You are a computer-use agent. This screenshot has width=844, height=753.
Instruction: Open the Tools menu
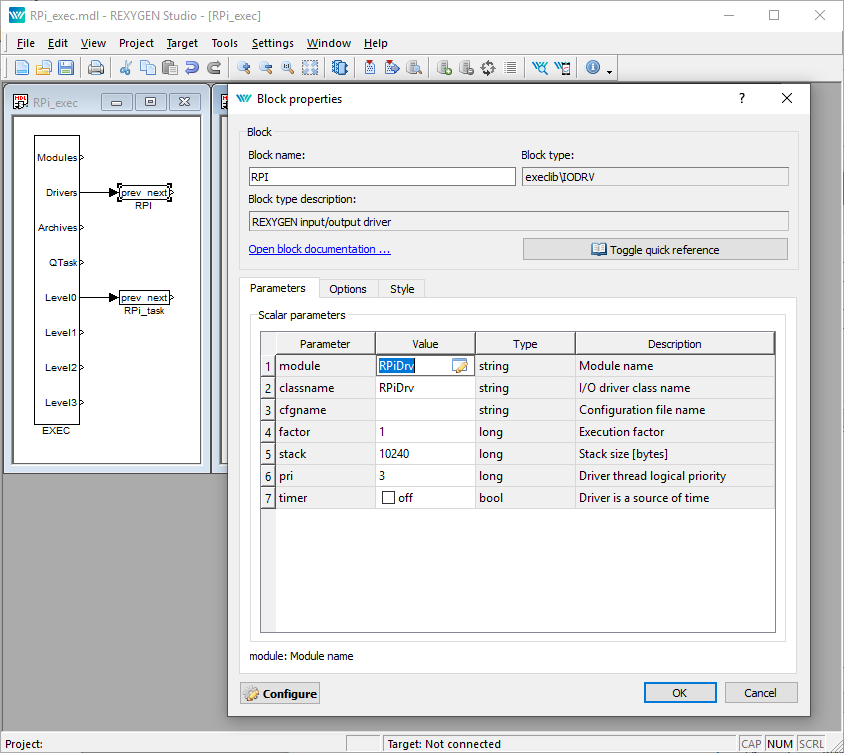[x=224, y=43]
